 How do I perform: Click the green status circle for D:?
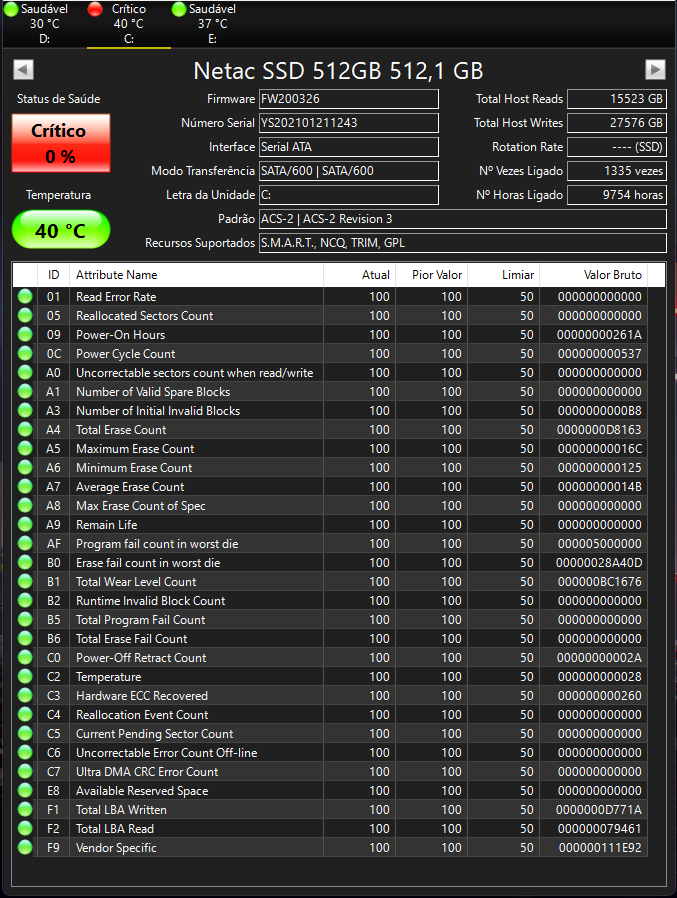click(11, 9)
